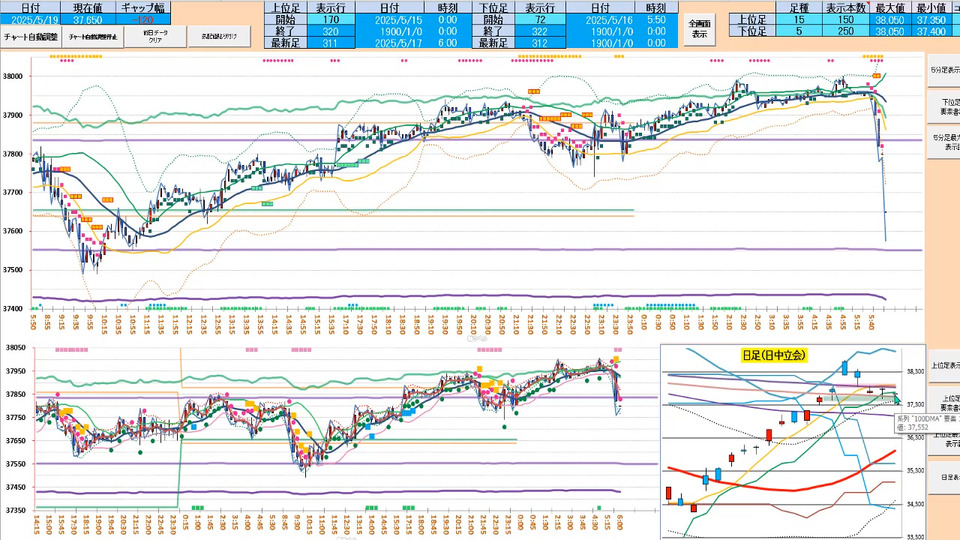Viewport: 960px width, 540px height.
Task: Select the 2025/5/16 start date cell
Action: pos(600,20)
